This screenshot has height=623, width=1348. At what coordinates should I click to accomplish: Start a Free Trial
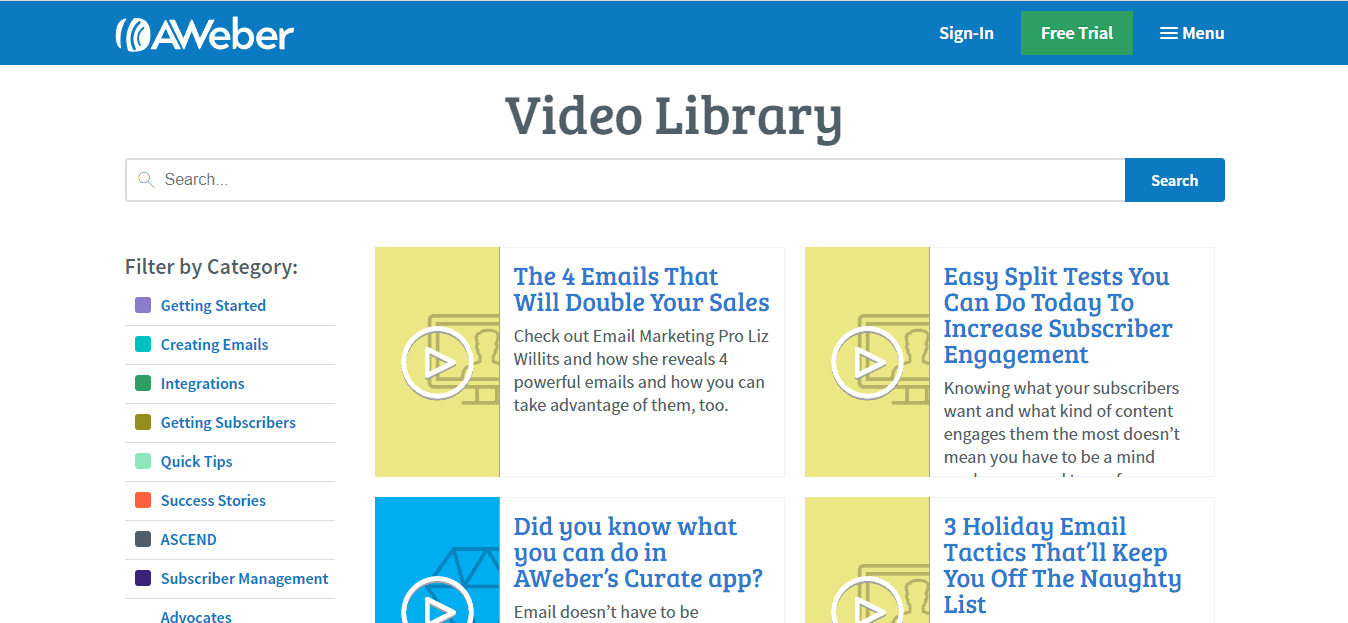(x=1076, y=32)
